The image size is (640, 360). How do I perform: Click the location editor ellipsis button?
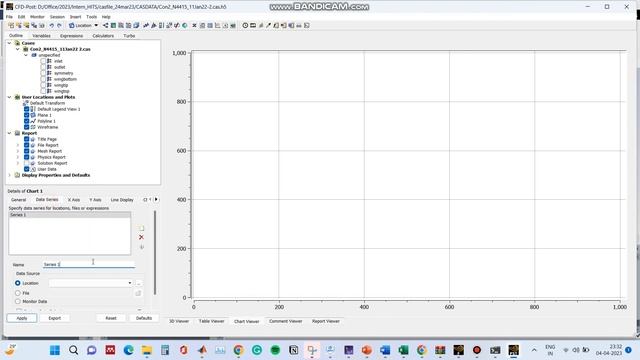pos(138,283)
